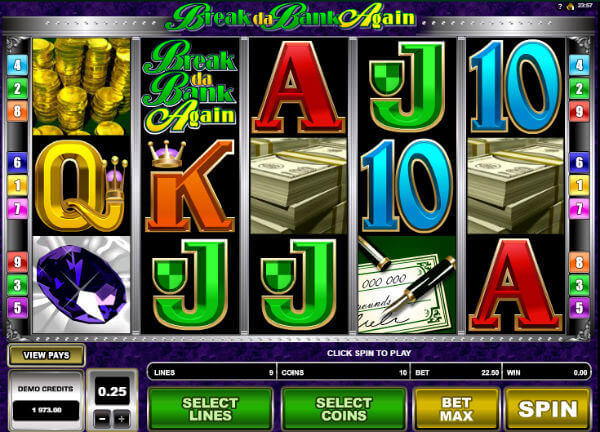
Task: Select payline 4 marker on left side
Action: tap(17, 65)
